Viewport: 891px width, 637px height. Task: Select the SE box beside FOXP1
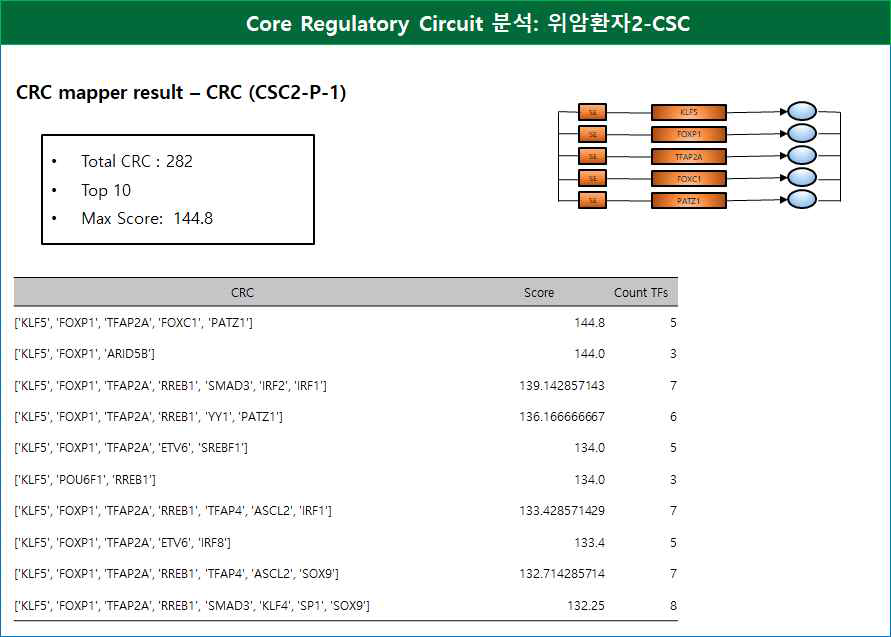[592, 134]
